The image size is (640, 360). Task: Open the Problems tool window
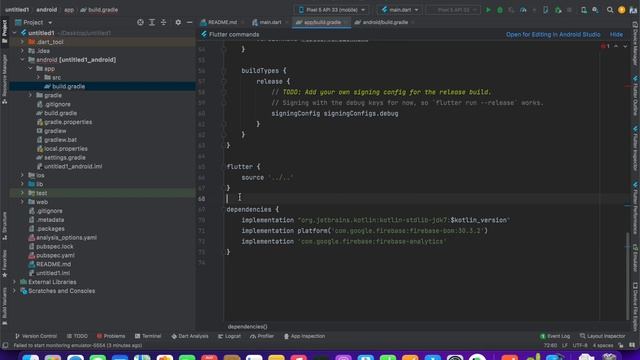pyautogui.click(x=111, y=336)
